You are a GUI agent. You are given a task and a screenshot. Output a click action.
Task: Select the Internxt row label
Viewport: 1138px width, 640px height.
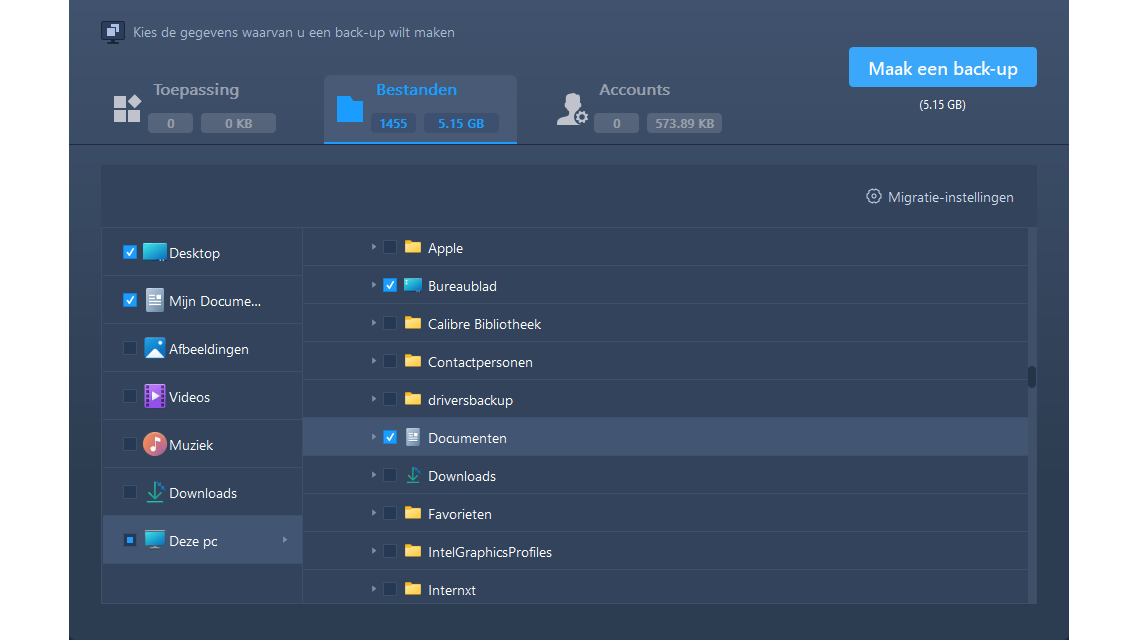[x=452, y=590]
